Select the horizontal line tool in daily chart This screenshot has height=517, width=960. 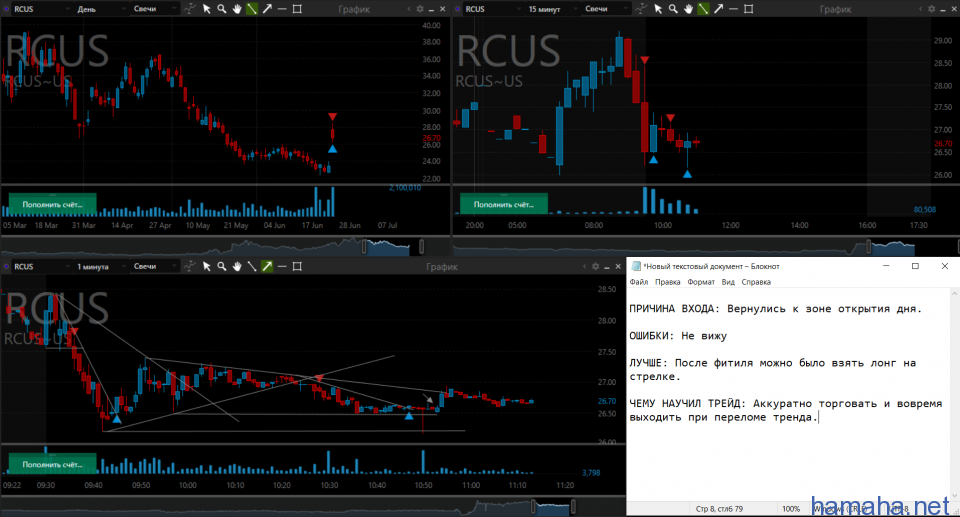coord(282,9)
